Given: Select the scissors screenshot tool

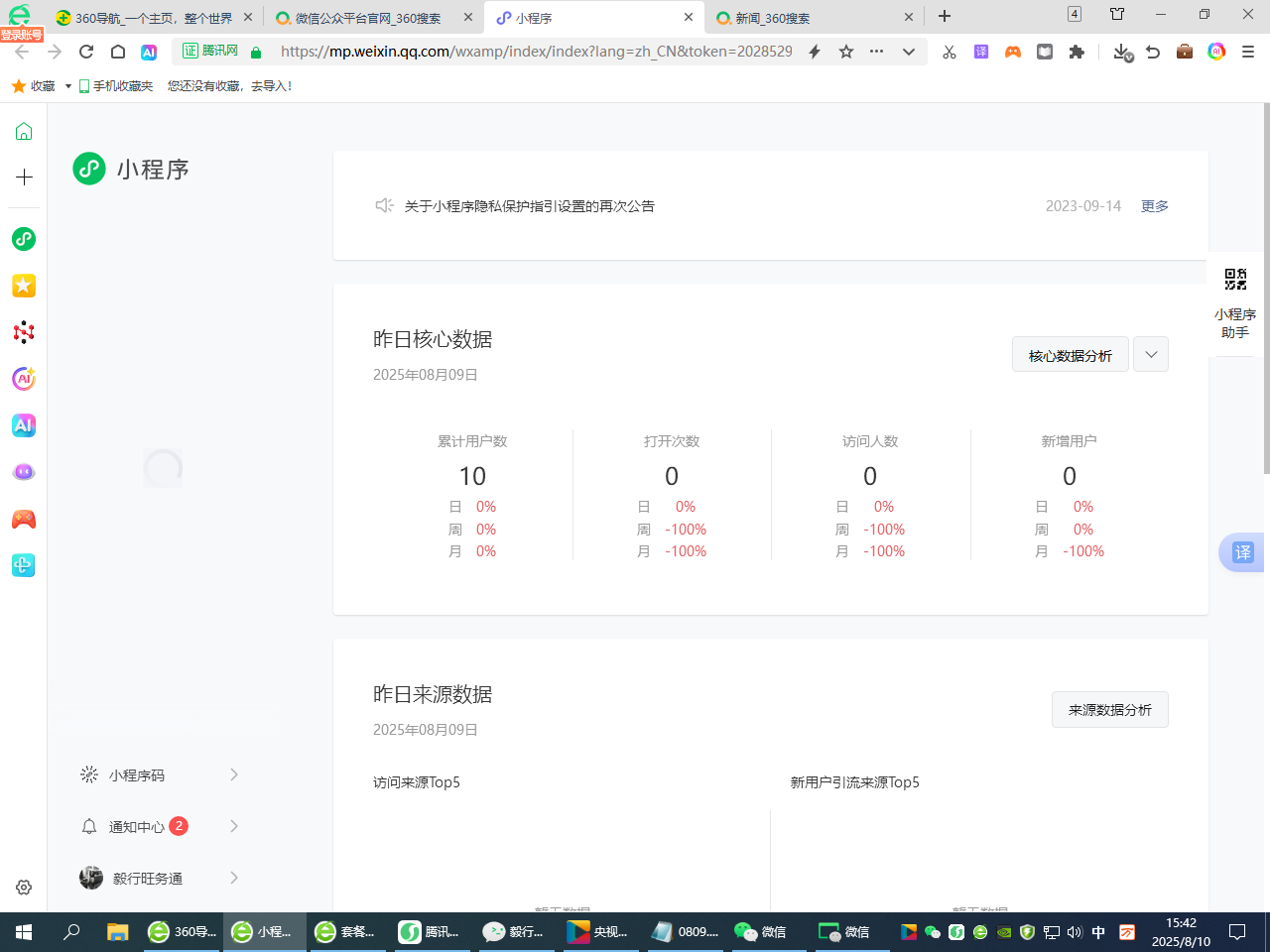Looking at the screenshot, I should [950, 52].
